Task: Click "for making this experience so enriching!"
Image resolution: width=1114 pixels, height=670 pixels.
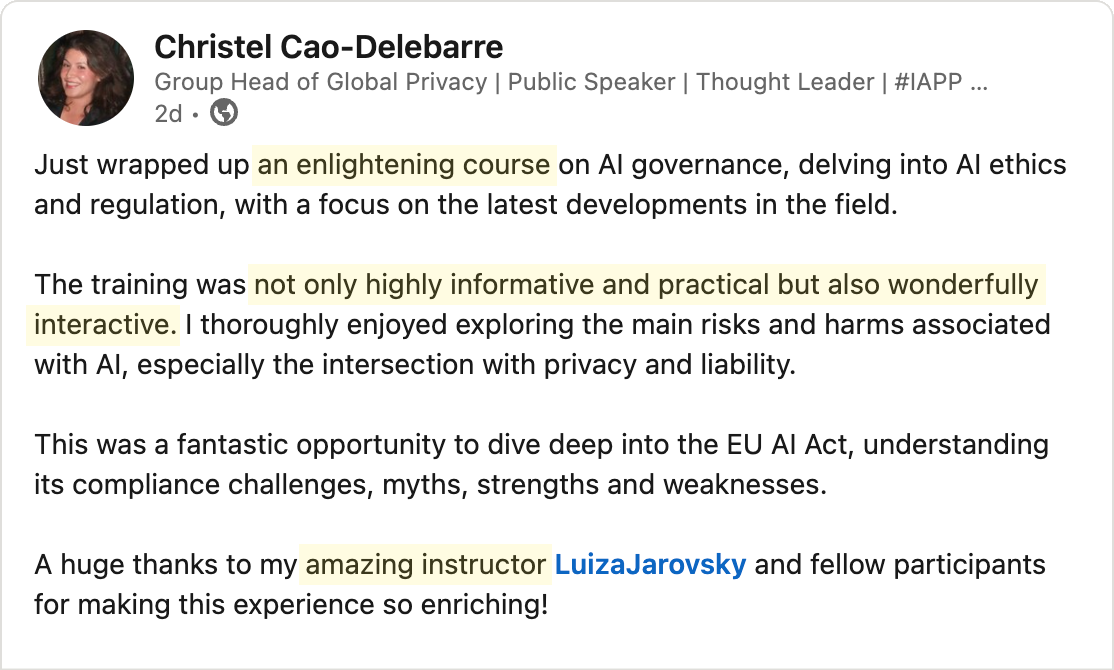Action: (x=290, y=605)
